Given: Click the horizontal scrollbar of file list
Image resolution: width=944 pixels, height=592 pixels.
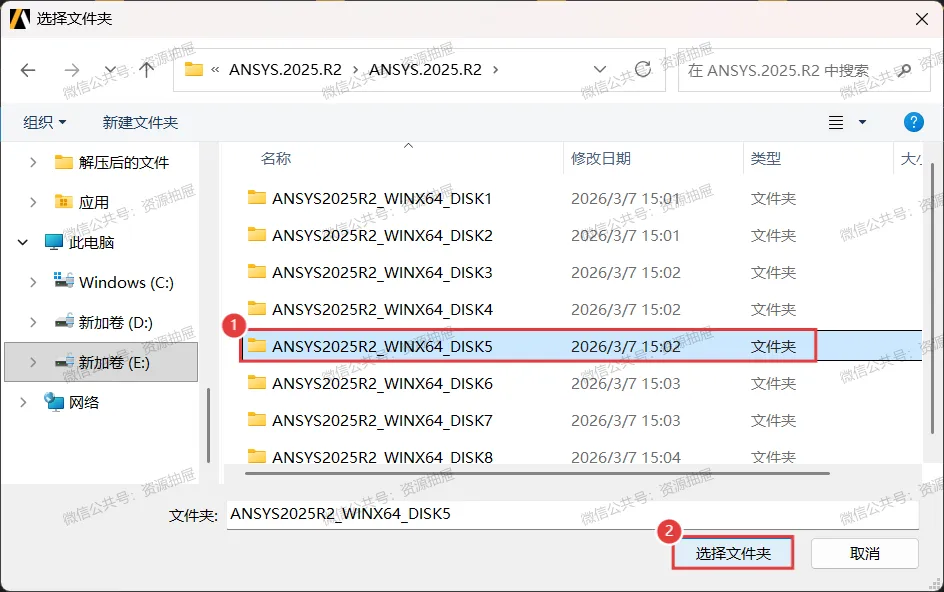Looking at the screenshot, I should [x=537, y=473].
